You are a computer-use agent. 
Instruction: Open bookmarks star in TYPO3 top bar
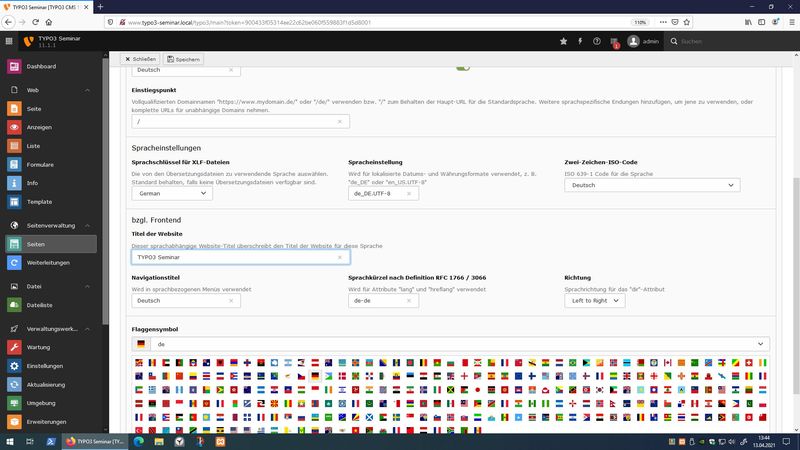(x=563, y=41)
